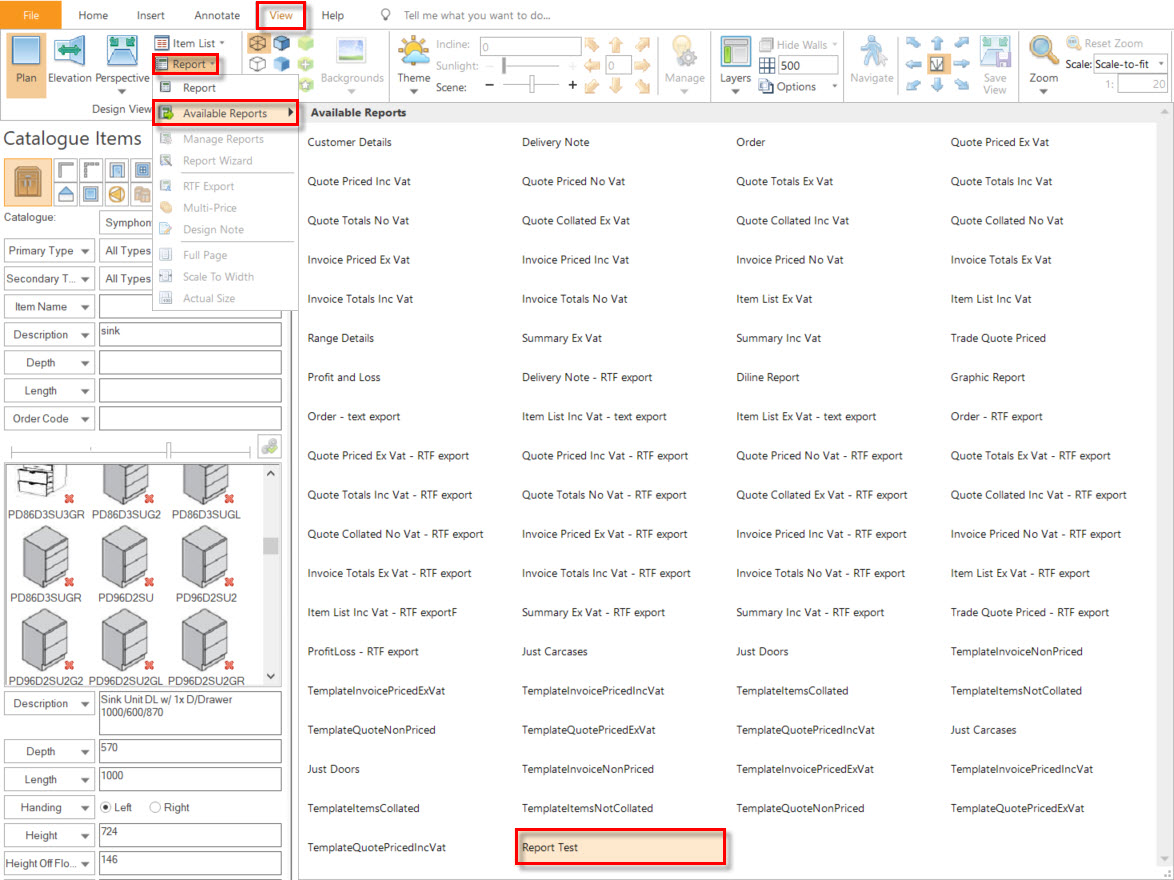
Task: Click the left arrow navigation icon
Action: pos(913,64)
